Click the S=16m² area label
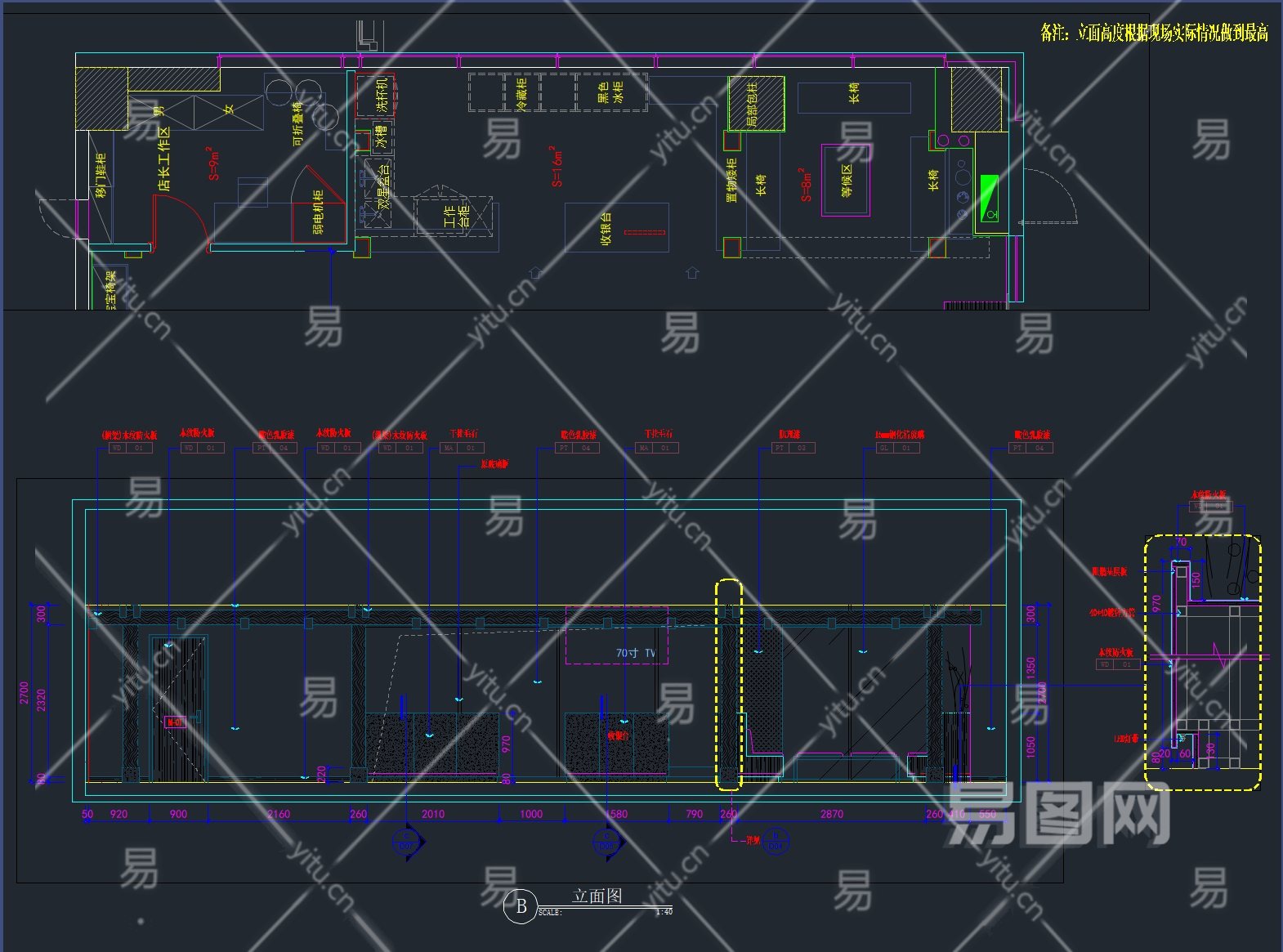This screenshot has width=1283, height=952. [x=557, y=168]
